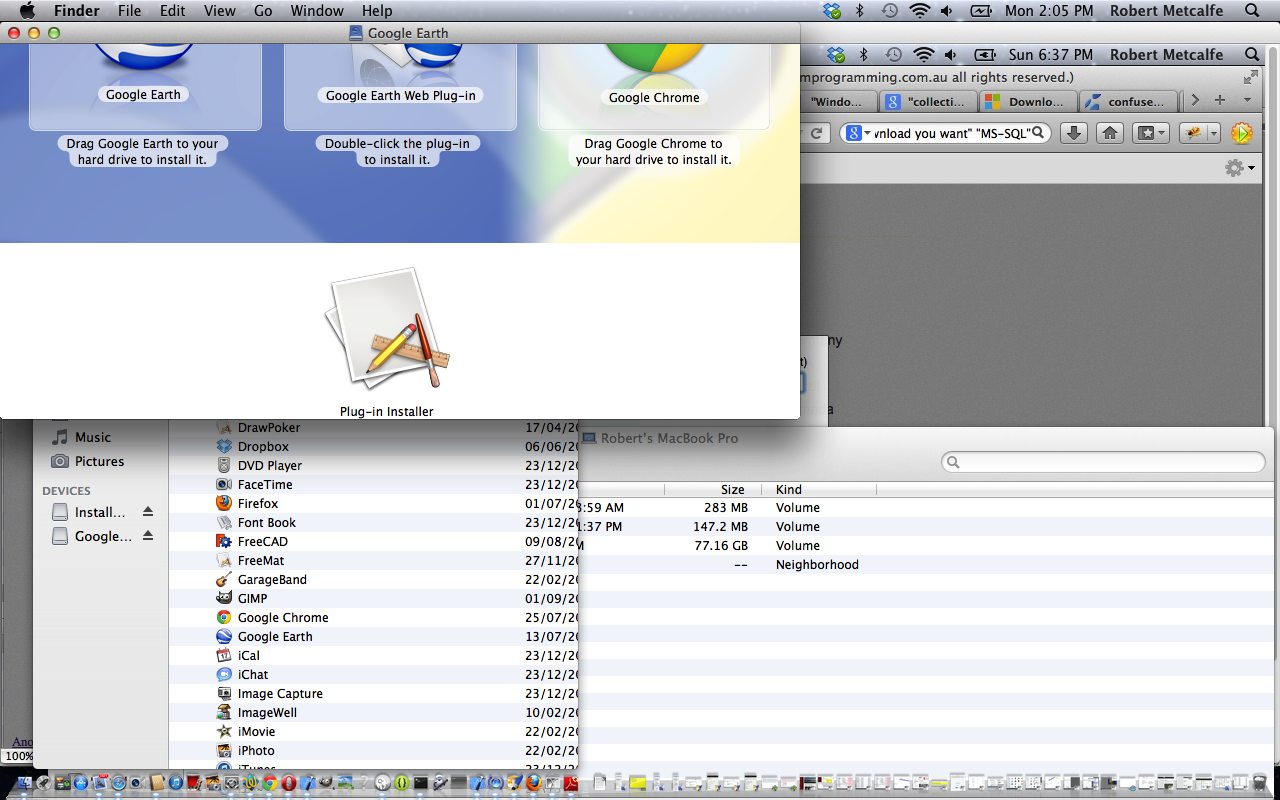1280x800 pixels.
Task: Click the Google Earth installer icon
Action: coord(144,60)
